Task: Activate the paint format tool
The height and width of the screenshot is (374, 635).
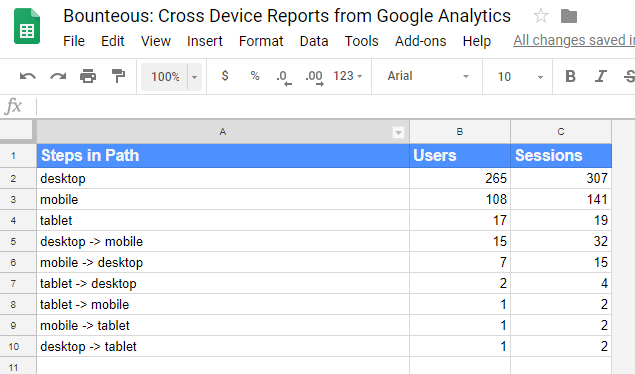Action: pos(118,76)
